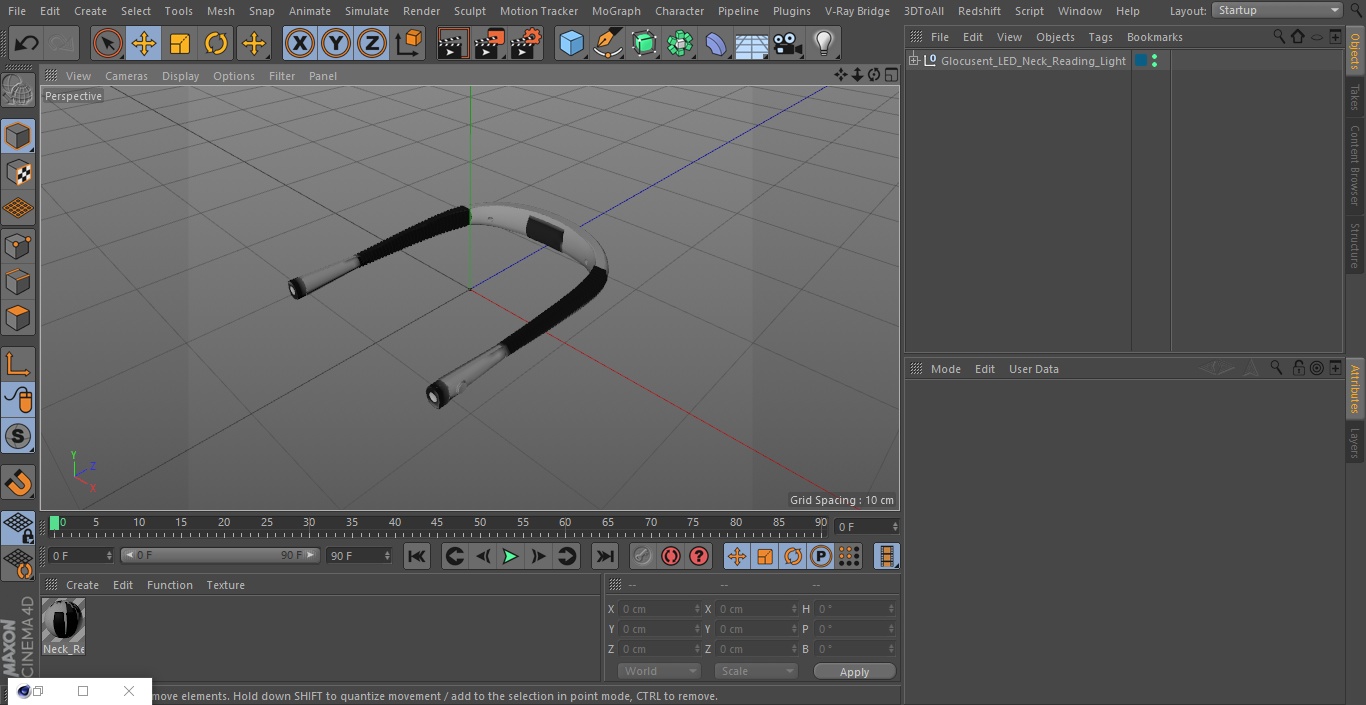This screenshot has height=705, width=1366.
Task: Switch to the Content Browser tab
Action: pos(1355,165)
